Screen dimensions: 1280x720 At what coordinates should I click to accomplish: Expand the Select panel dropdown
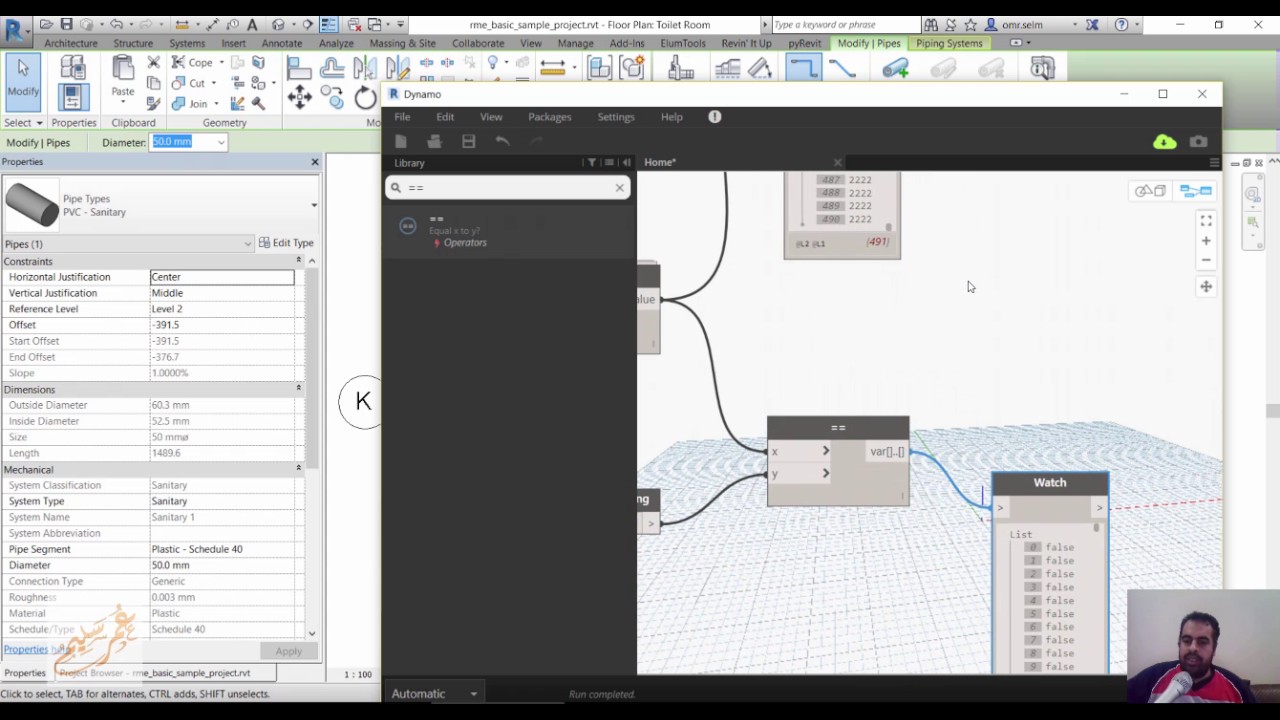click(x=24, y=122)
